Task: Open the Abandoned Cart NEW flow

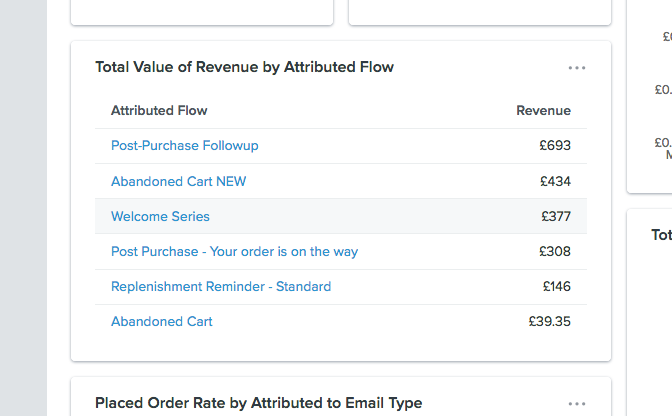Action: pos(178,181)
